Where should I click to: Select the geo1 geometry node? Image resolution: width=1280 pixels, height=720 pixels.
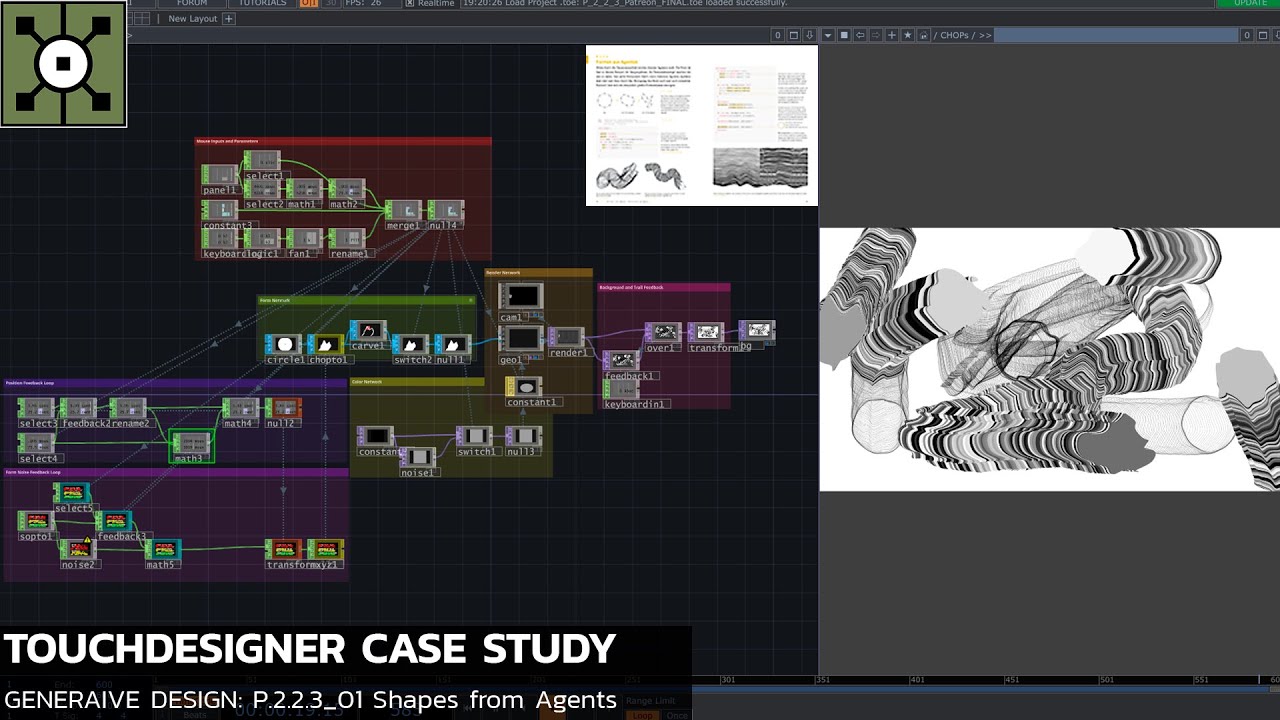pos(521,340)
